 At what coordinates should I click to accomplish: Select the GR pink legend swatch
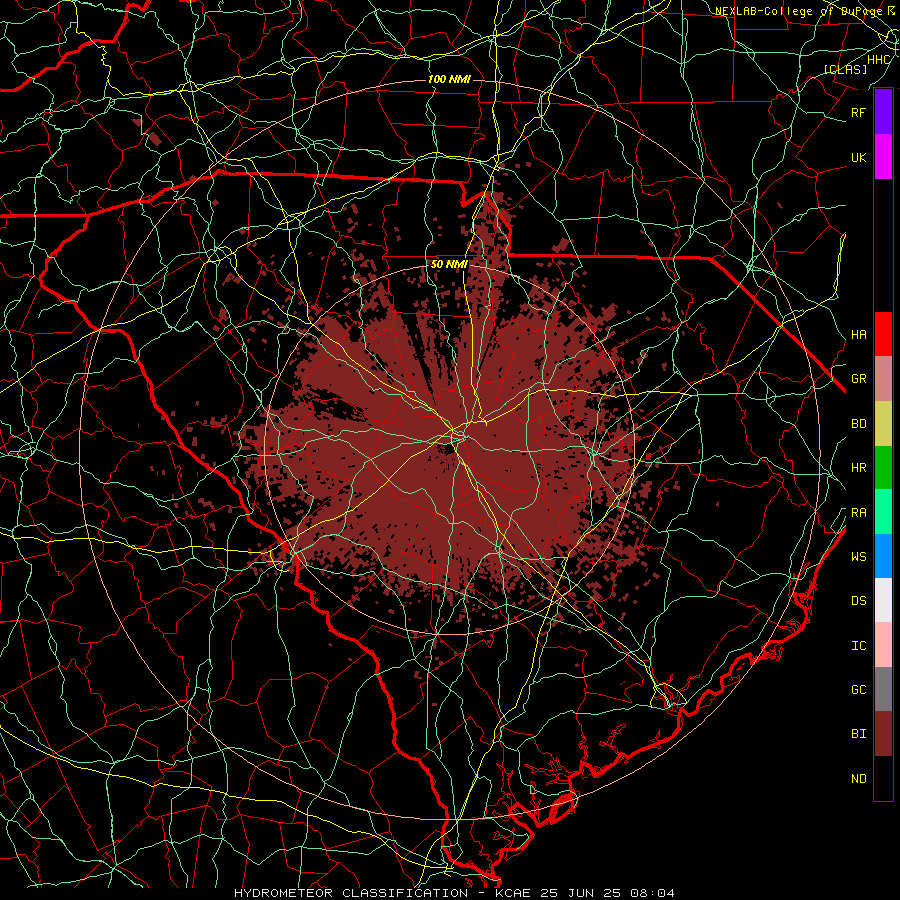[x=883, y=379]
